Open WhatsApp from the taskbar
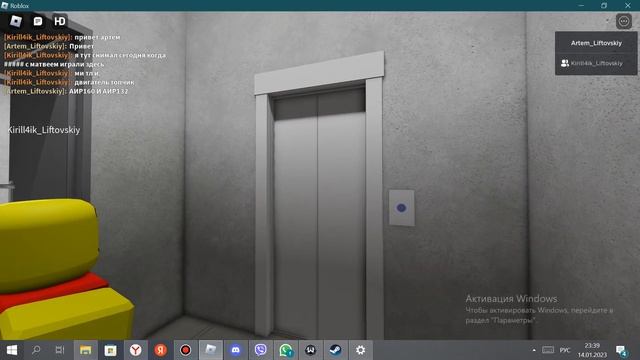The width and height of the screenshot is (640, 360). 285,350
